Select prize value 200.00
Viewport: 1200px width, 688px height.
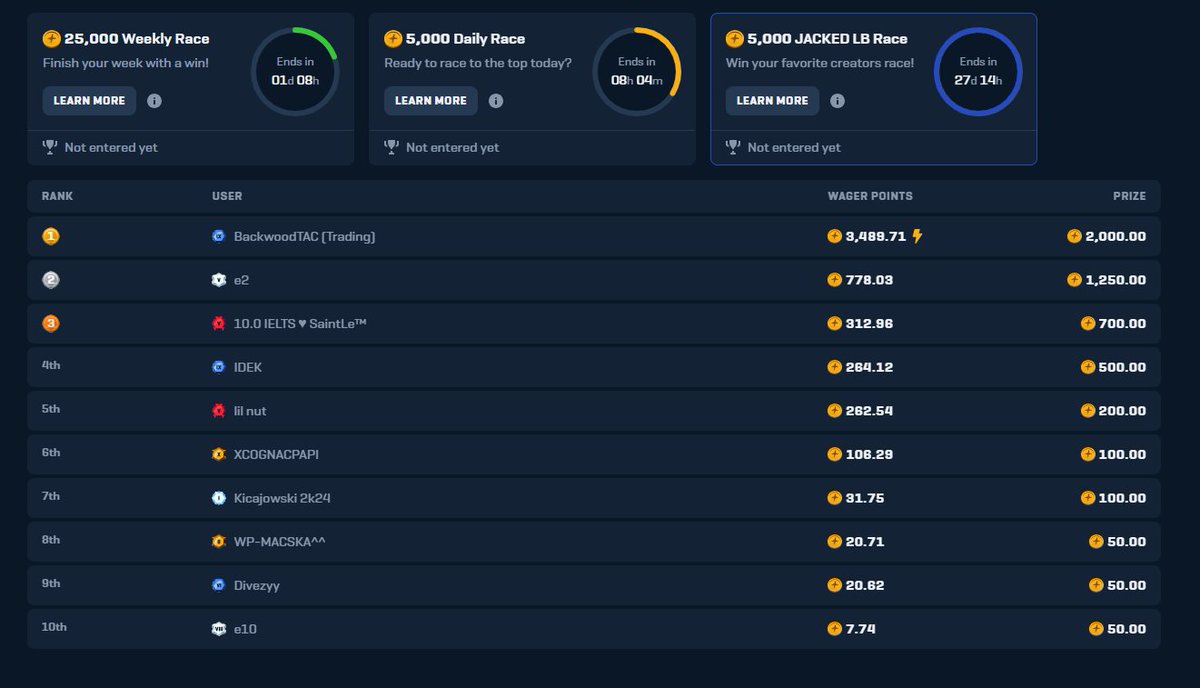point(1123,411)
